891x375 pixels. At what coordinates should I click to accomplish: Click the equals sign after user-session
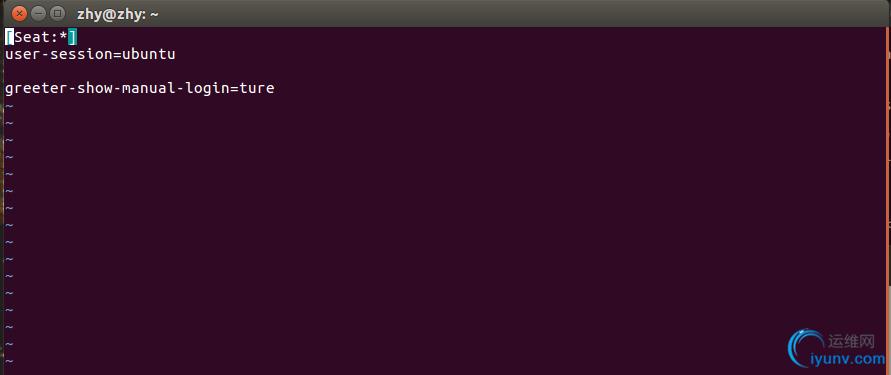click(x=117, y=55)
